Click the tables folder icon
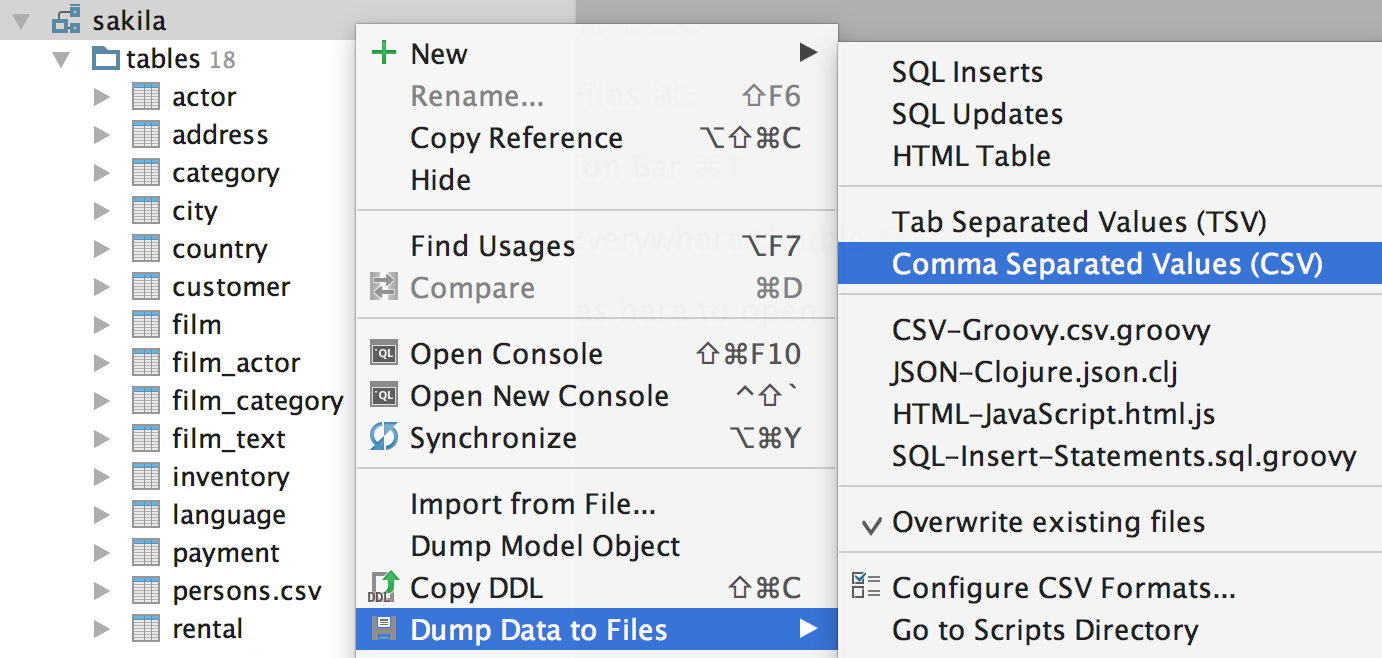The width and height of the screenshot is (1382, 658). coord(105,59)
